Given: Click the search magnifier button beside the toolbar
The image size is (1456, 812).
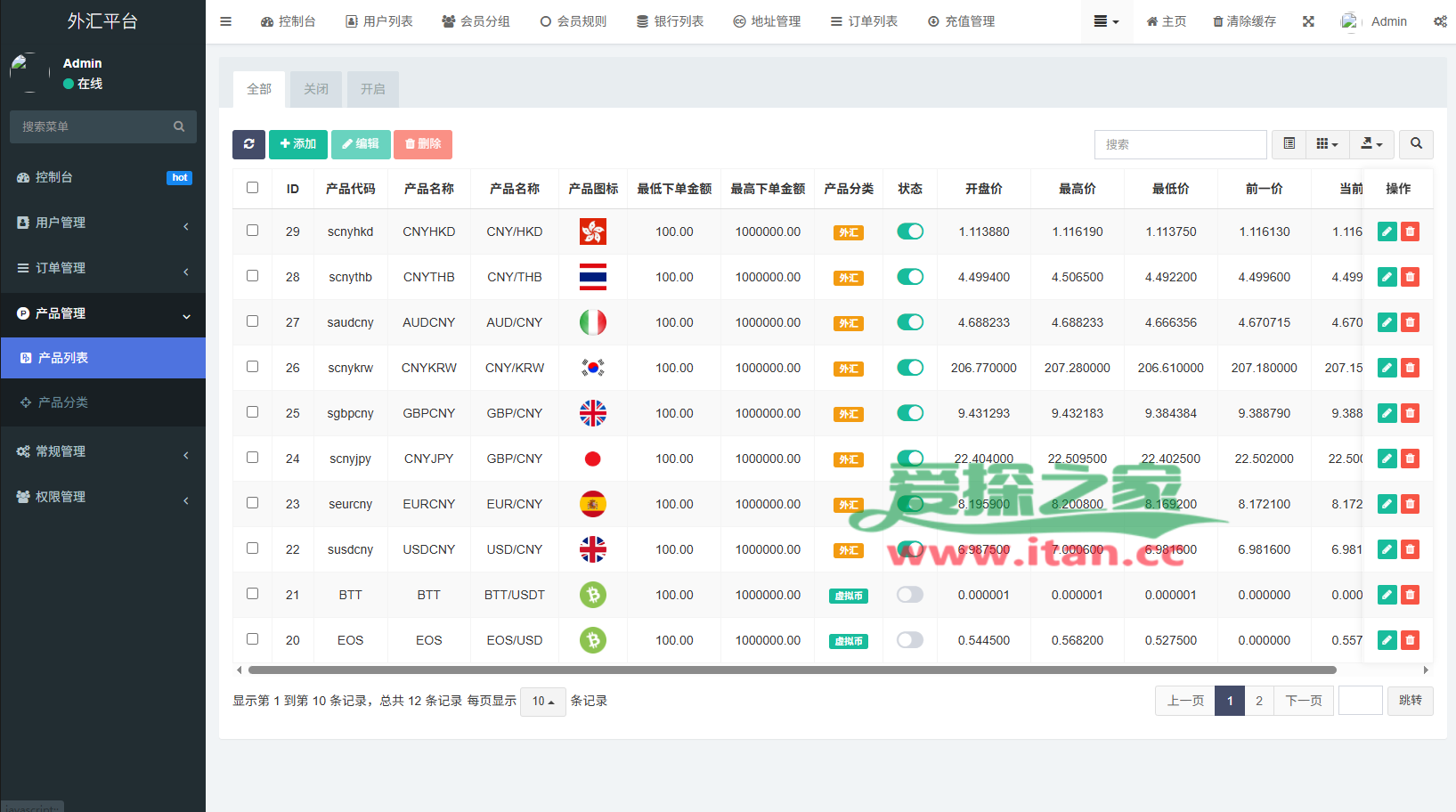Looking at the screenshot, I should click(x=1416, y=144).
